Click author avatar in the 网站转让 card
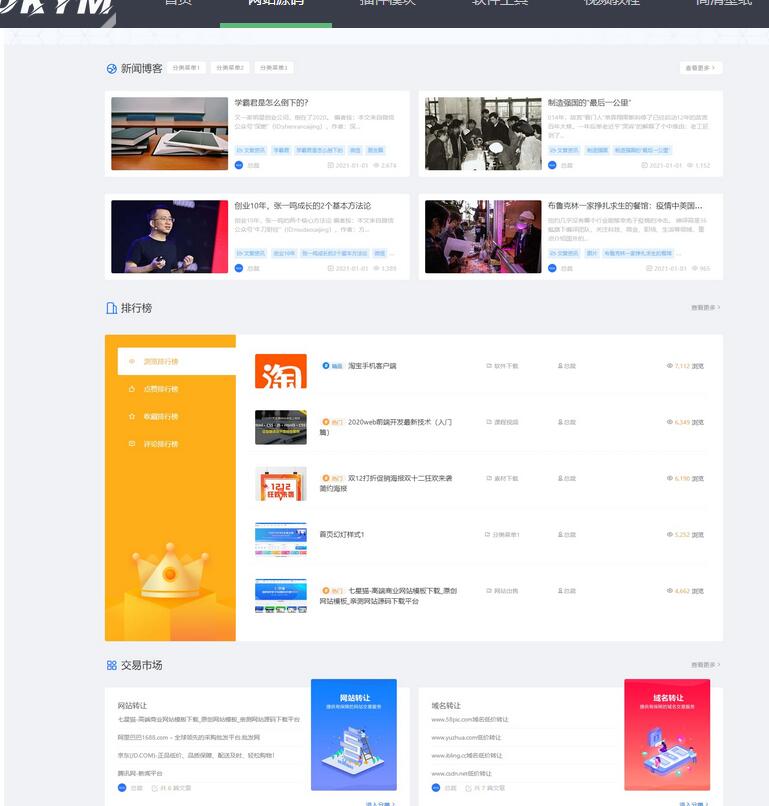This screenshot has width=769, height=806. (x=122, y=787)
